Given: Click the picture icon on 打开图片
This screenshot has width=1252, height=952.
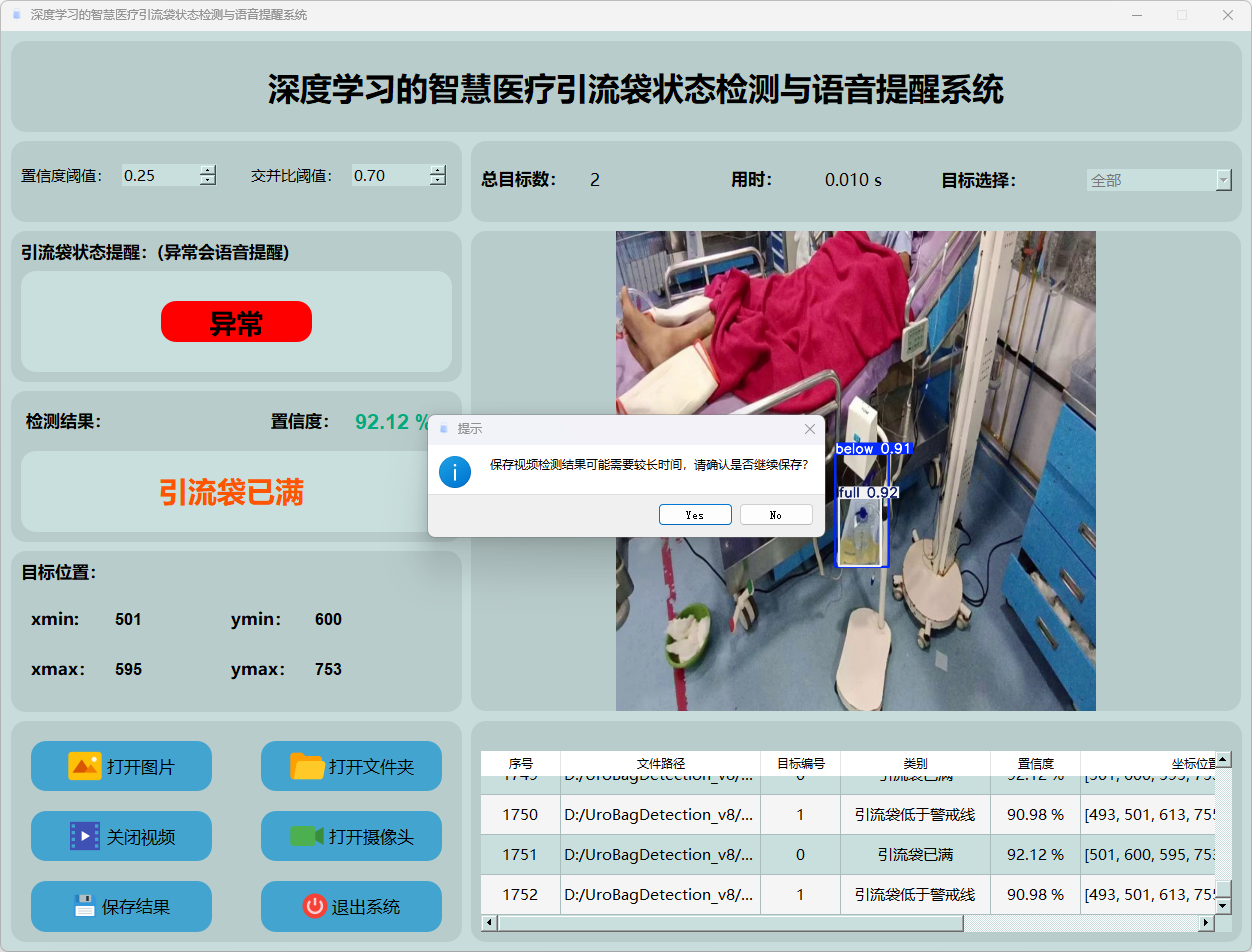Looking at the screenshot, I should coord(84,766).
